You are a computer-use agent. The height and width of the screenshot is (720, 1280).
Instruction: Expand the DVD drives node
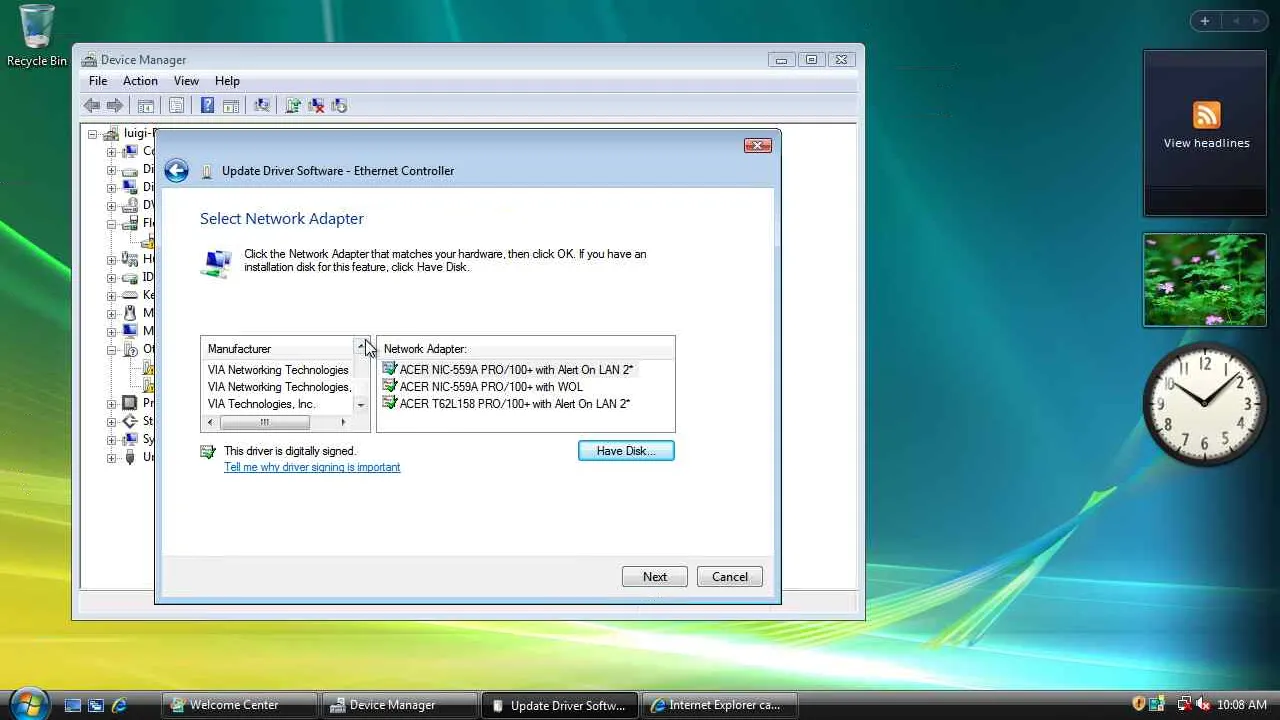click(112, 205)
